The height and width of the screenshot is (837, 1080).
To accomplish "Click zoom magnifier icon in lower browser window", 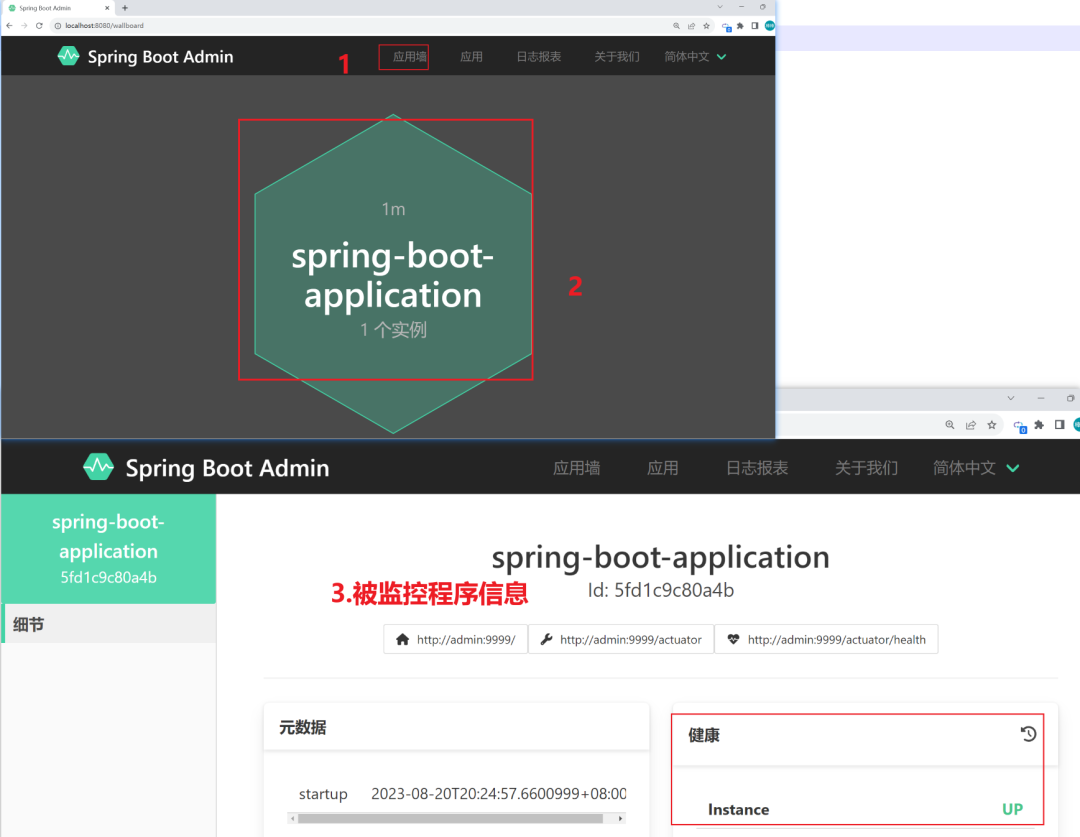I will 950,425.
